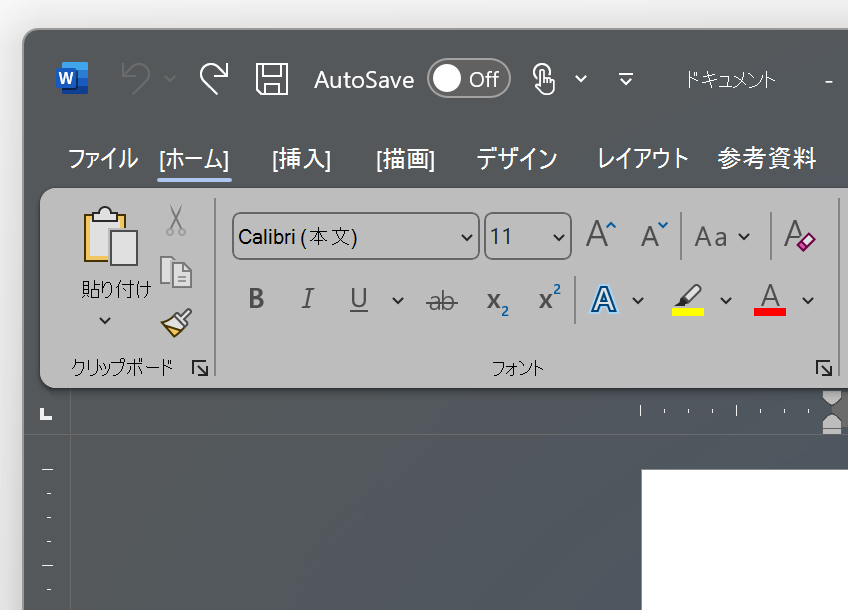Apply text effects outlined A

604,300
